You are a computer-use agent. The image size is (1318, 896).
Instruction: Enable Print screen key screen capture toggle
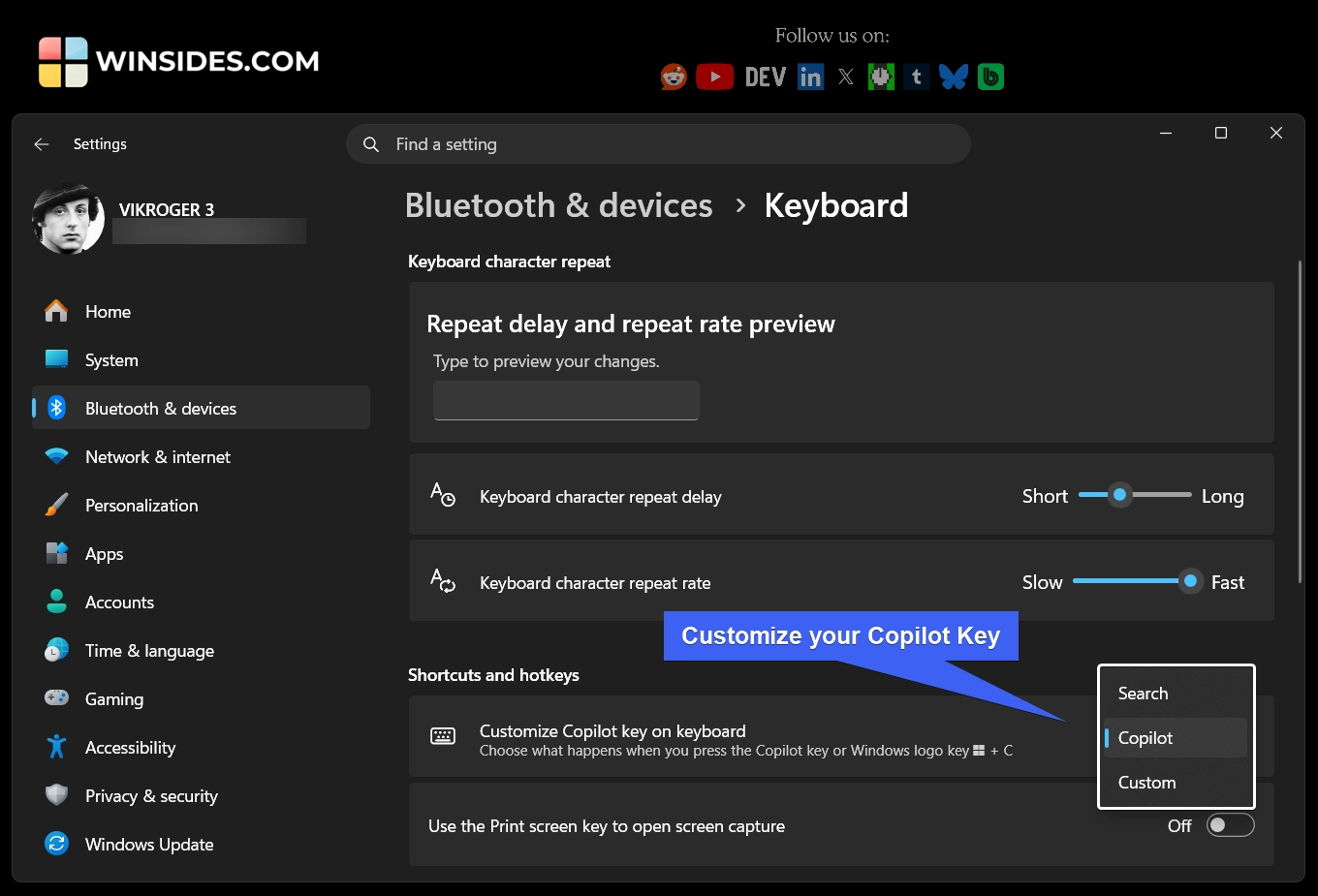point(1230,825)
